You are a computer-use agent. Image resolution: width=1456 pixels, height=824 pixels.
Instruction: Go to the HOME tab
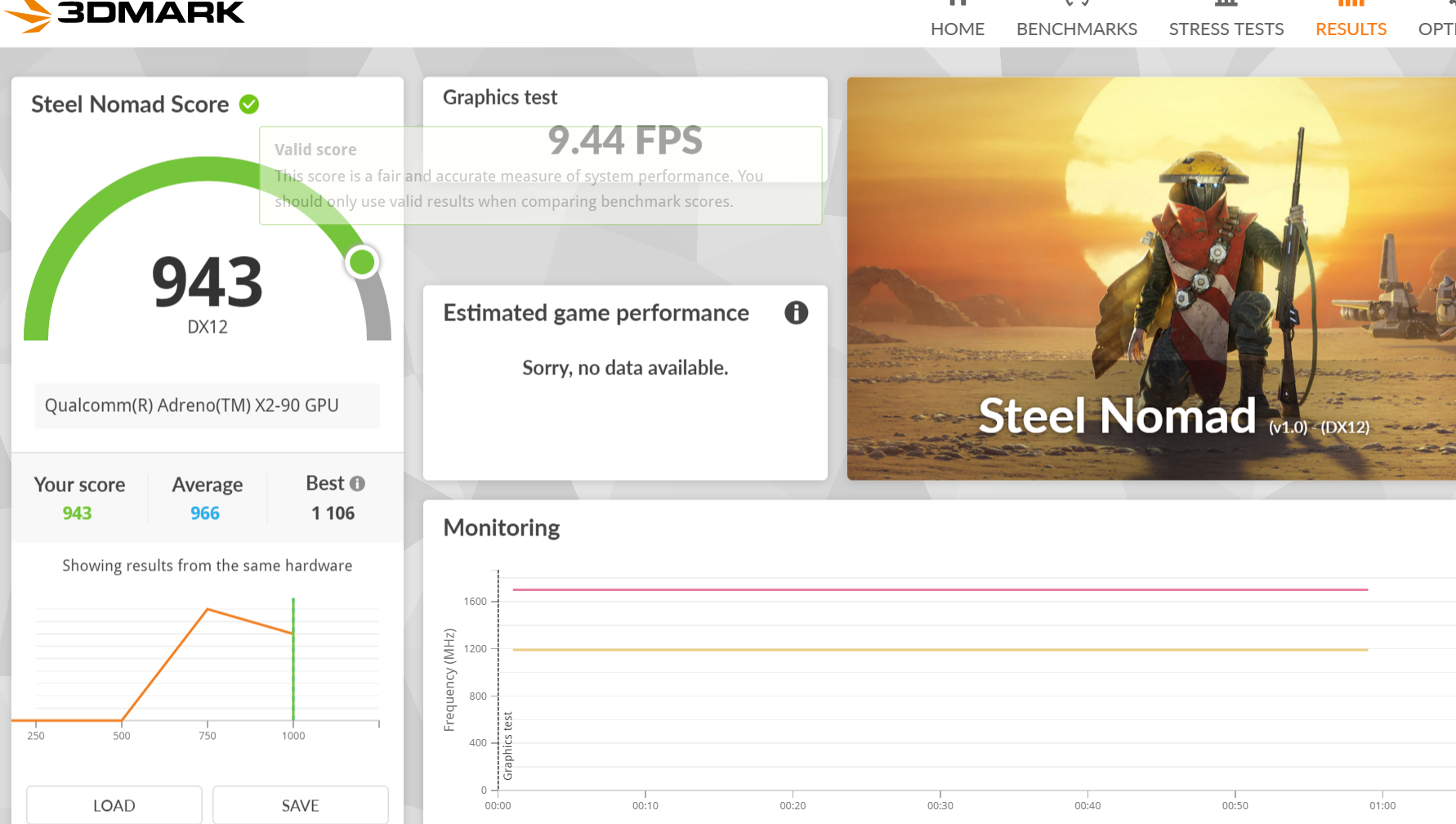point(958,29)
